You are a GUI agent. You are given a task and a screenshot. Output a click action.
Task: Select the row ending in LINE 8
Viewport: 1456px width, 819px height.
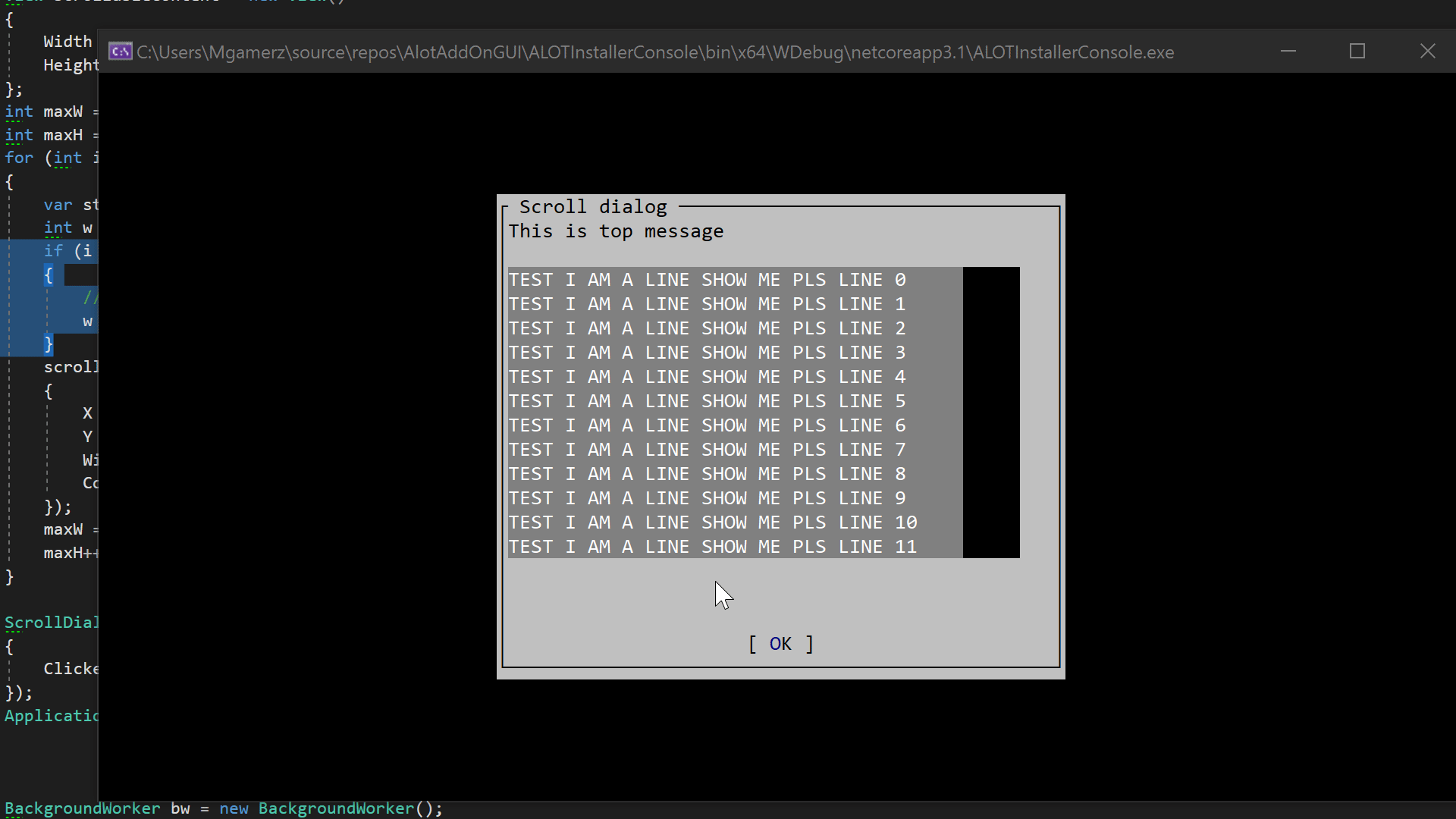click(735, 474)
